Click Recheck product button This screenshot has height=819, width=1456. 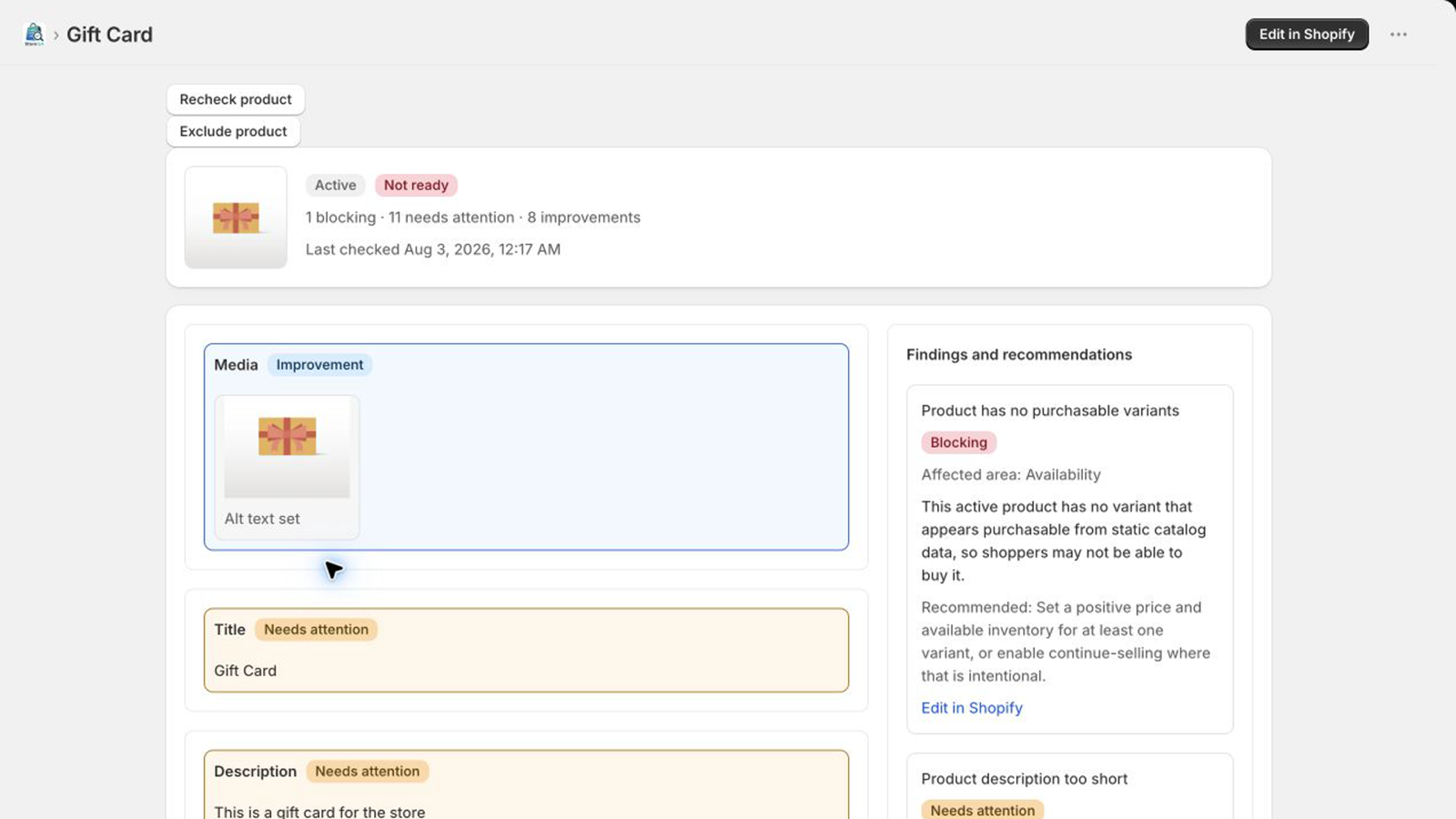click(236, 99)
